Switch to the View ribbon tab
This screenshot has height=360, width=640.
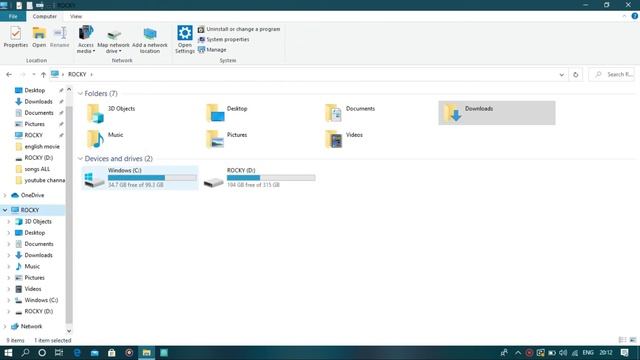click(x=76, y=16)
